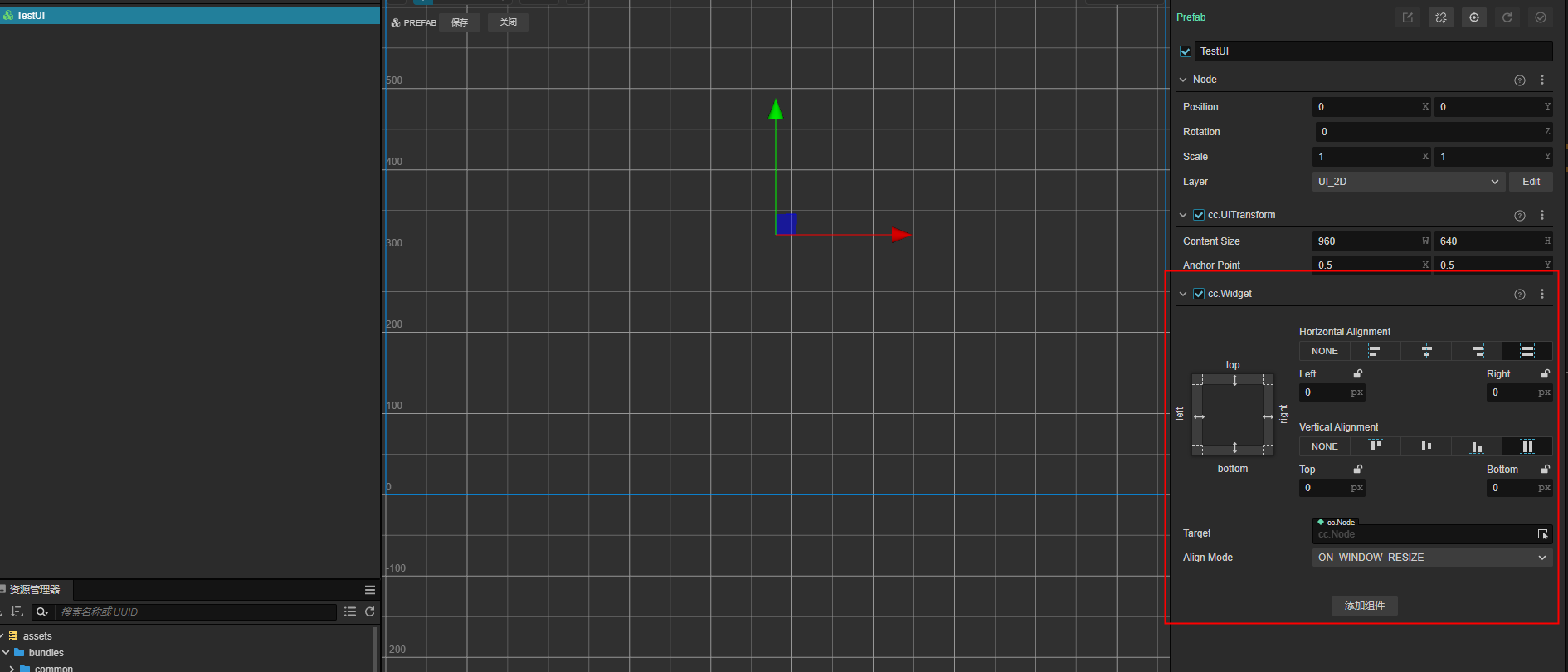Image resolution: width=1568 pixels, height=672 pixels.
Task: Select horizontal align left icon
Action: pyautogui.click(x=1375, y=351)
